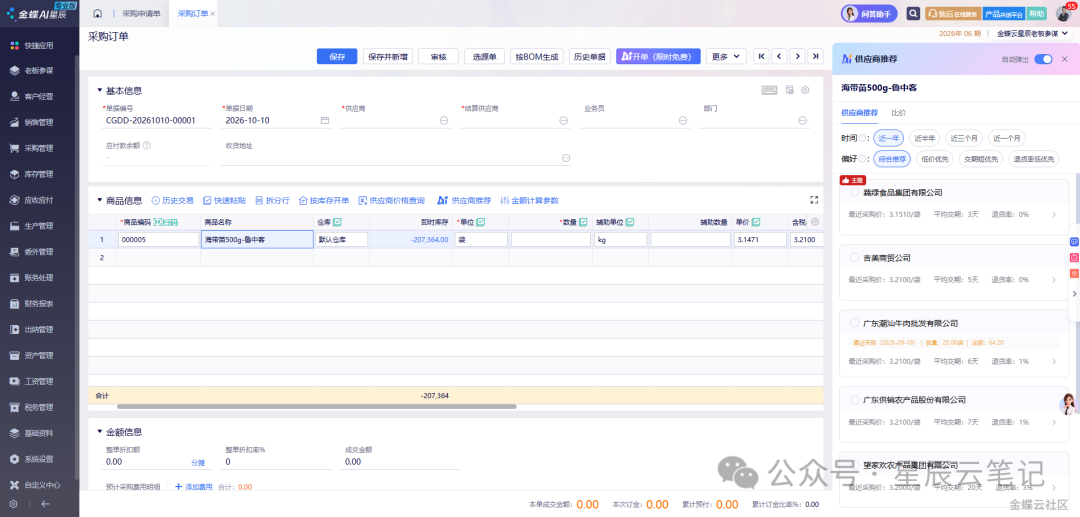Open the home tab icon

point(97,13)
